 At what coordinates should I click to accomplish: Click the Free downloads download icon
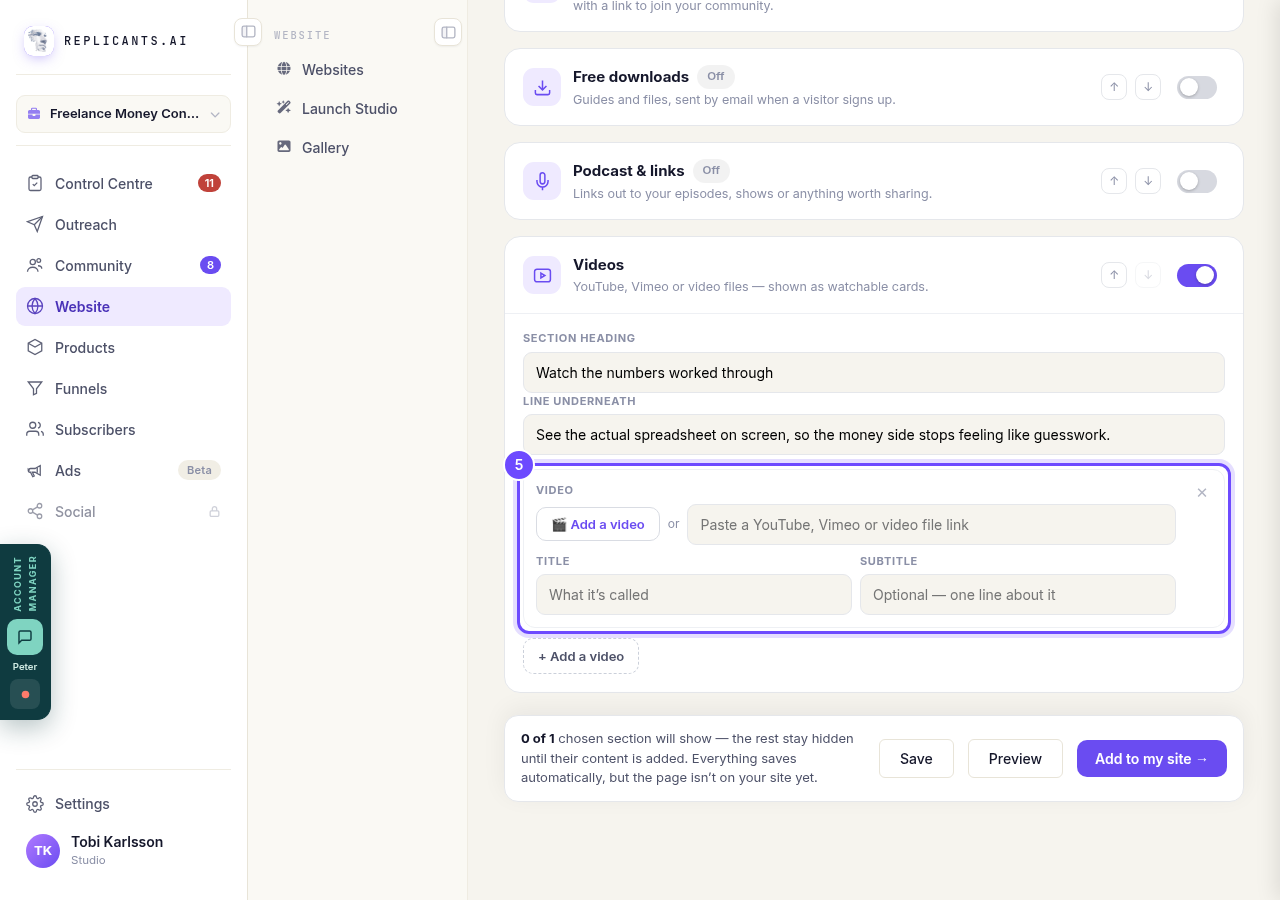click(x=542, y=87)
